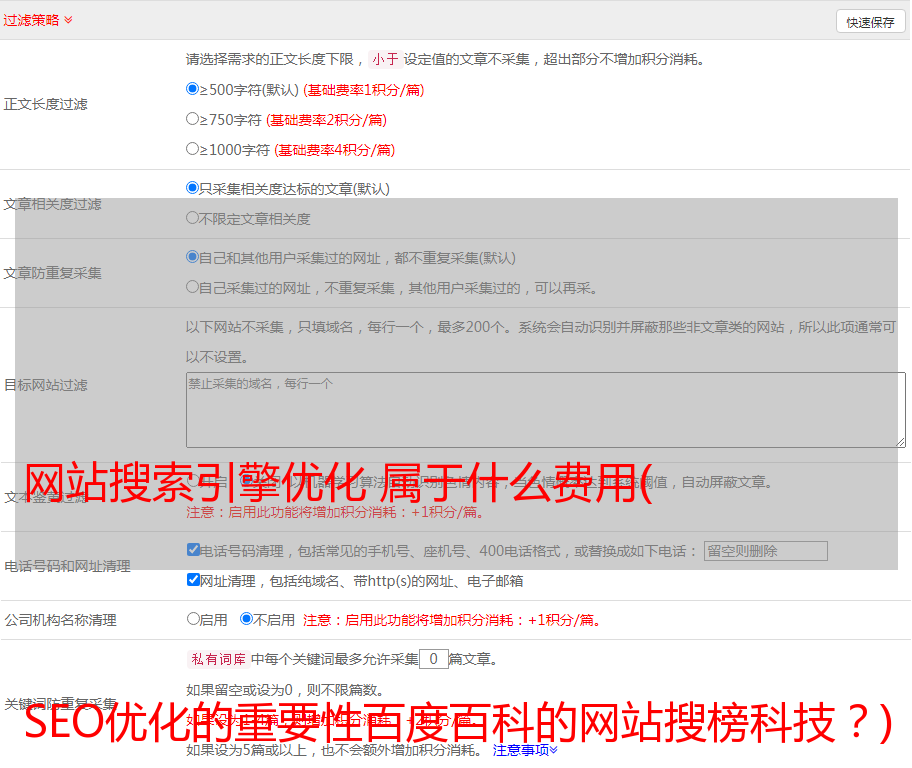Choose the ≥750字符 length filter
The image size is (912, 768).
pyautogui.click(x=192, y=119)
